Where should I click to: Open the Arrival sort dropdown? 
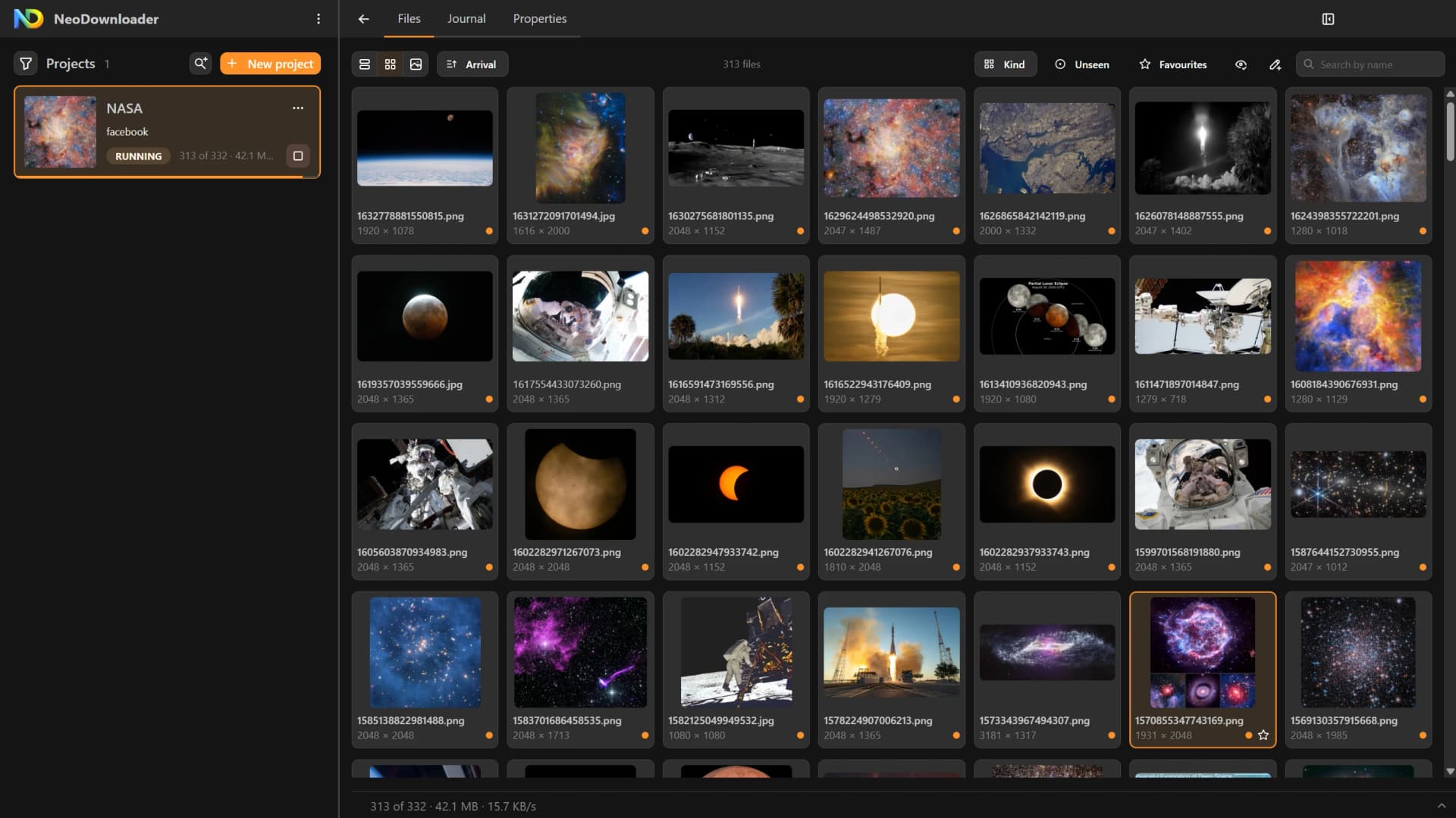pos(472,64)
